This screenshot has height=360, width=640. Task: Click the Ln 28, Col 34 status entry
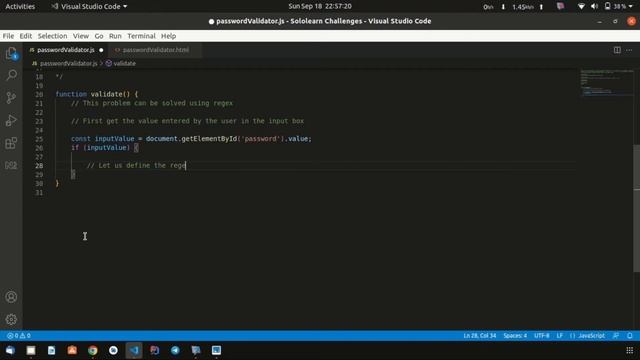click(x=480, y=336)
